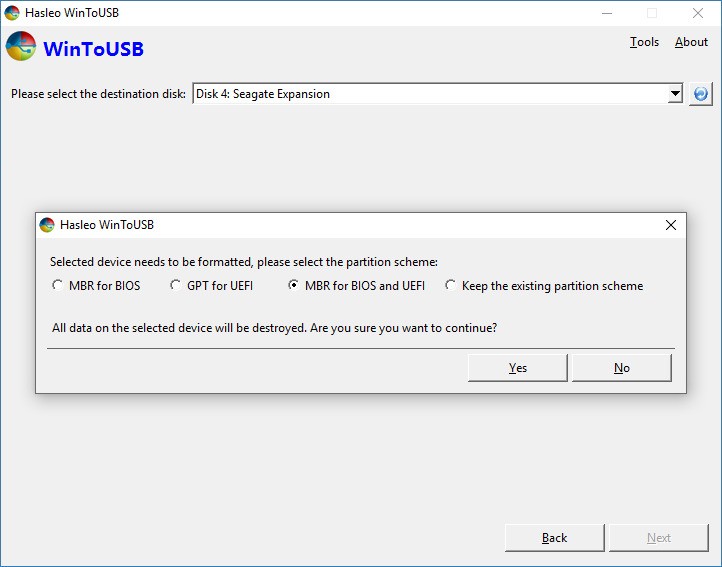
Task: Confirm formatting with Yes button
Action: 518,368
